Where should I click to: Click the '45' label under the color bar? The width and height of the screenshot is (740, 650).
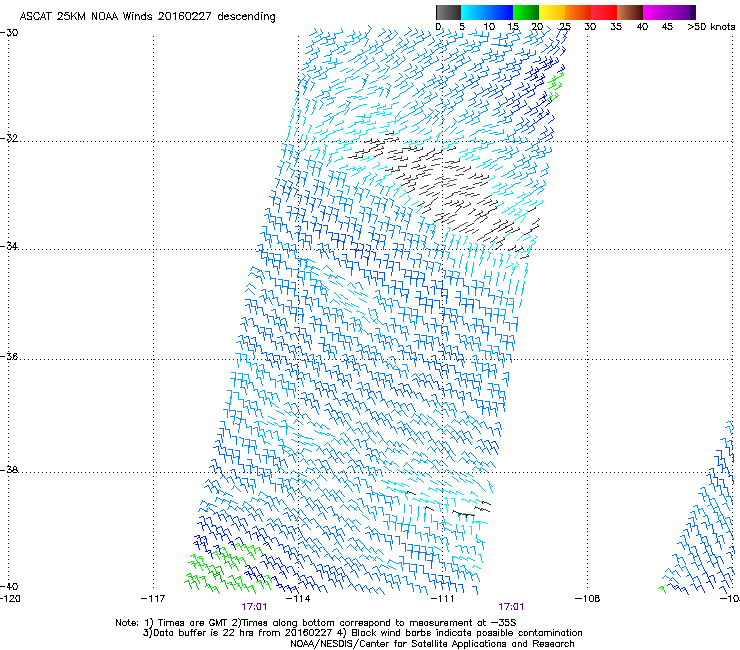click(667, 27)
